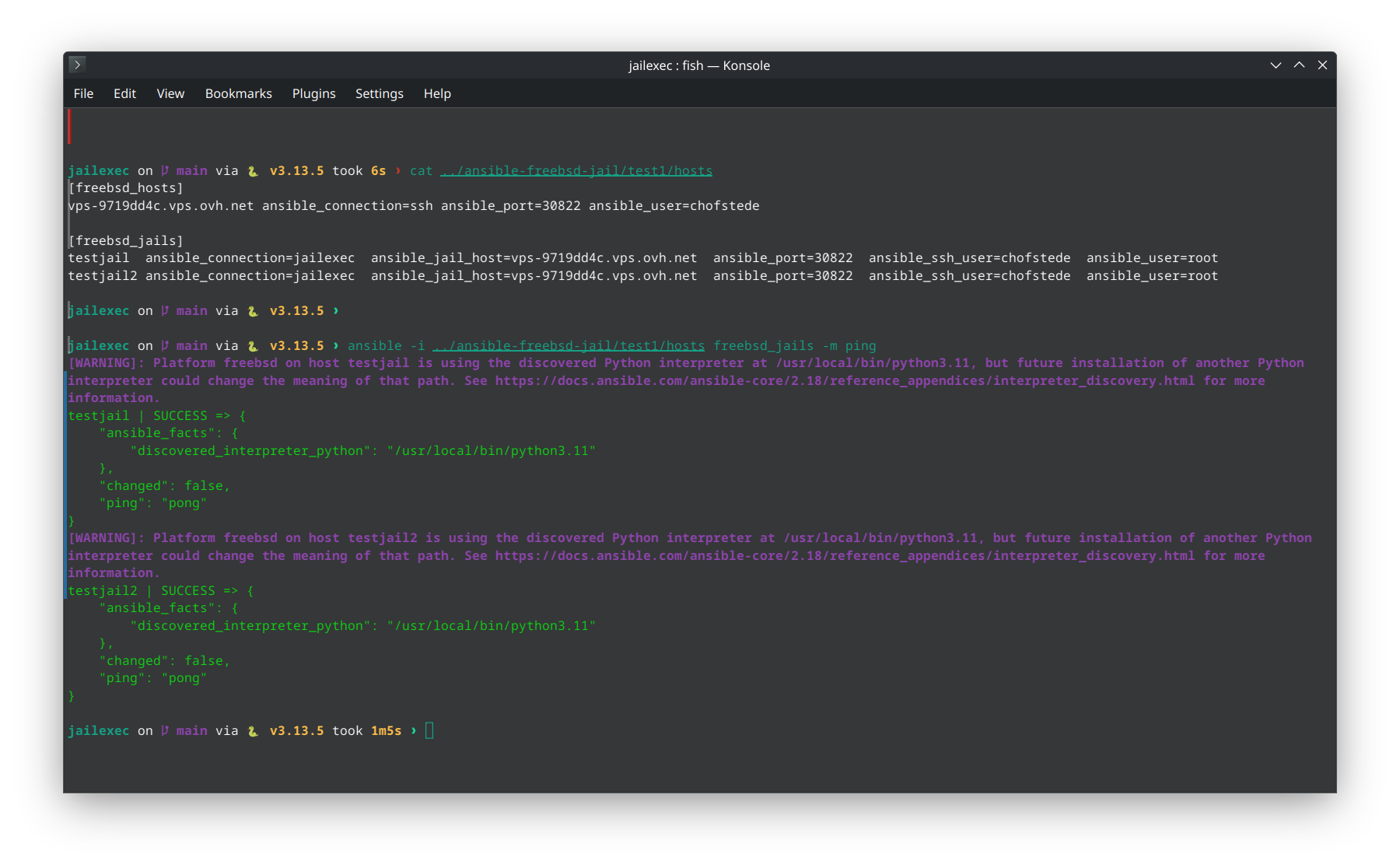Open the File menu
Screen dimensions: 1400x868
(83, 93)
